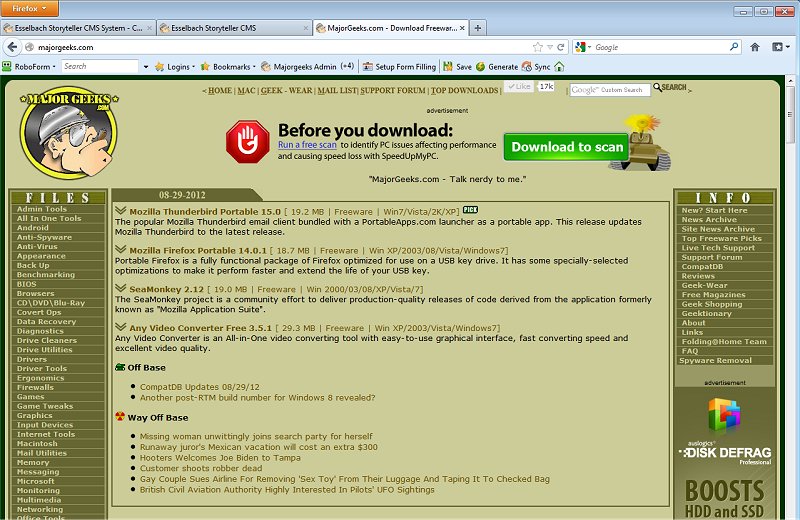This screenshot has width=800, height=520.
Task: Open TOP DOWNLOADS navigation link
Action: pyautogui.click(x=464, y=90)
